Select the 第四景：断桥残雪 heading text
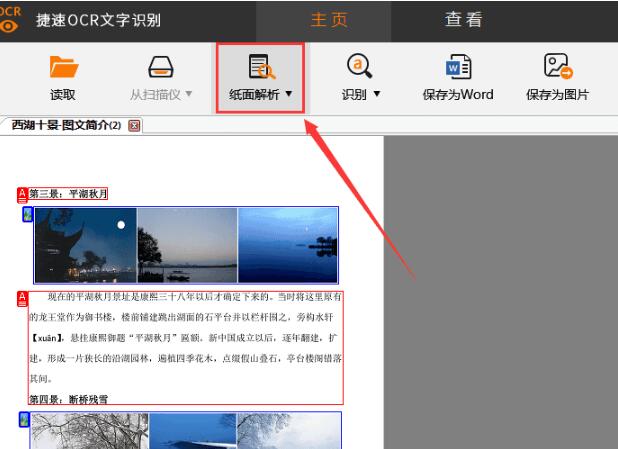618x449 pixels. click(69, 399)
